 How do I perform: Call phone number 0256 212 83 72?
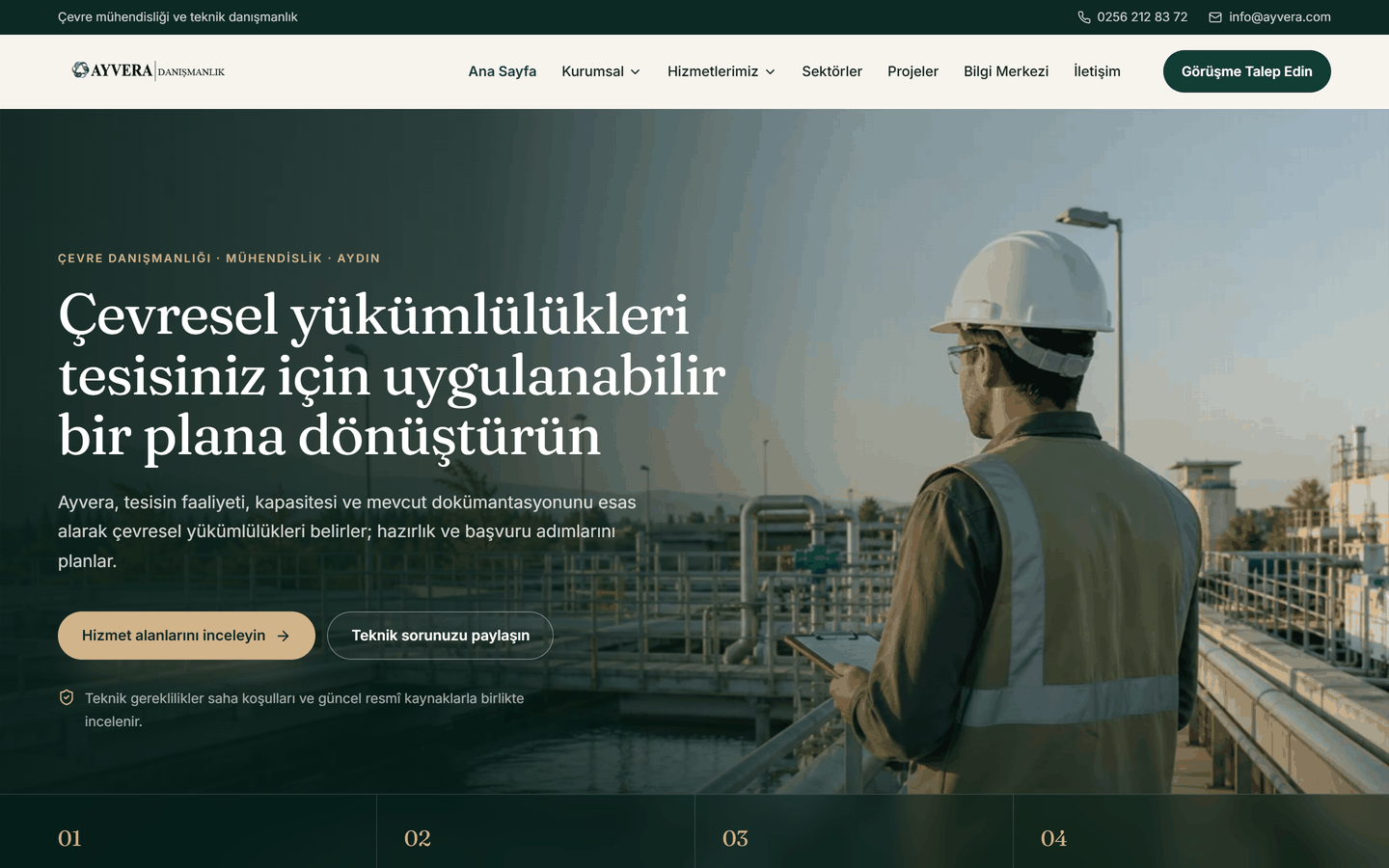click(1142, 17)
